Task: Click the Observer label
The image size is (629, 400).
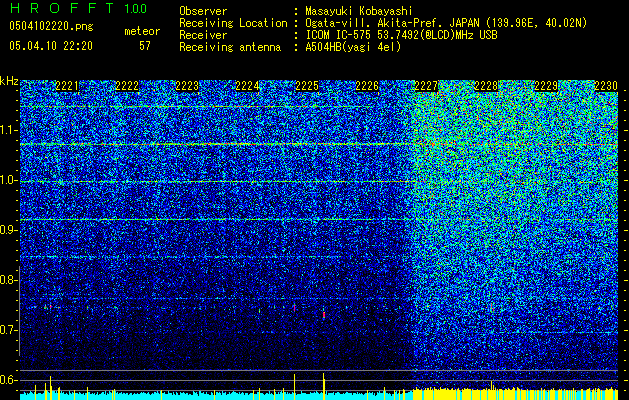Action: 203,11
